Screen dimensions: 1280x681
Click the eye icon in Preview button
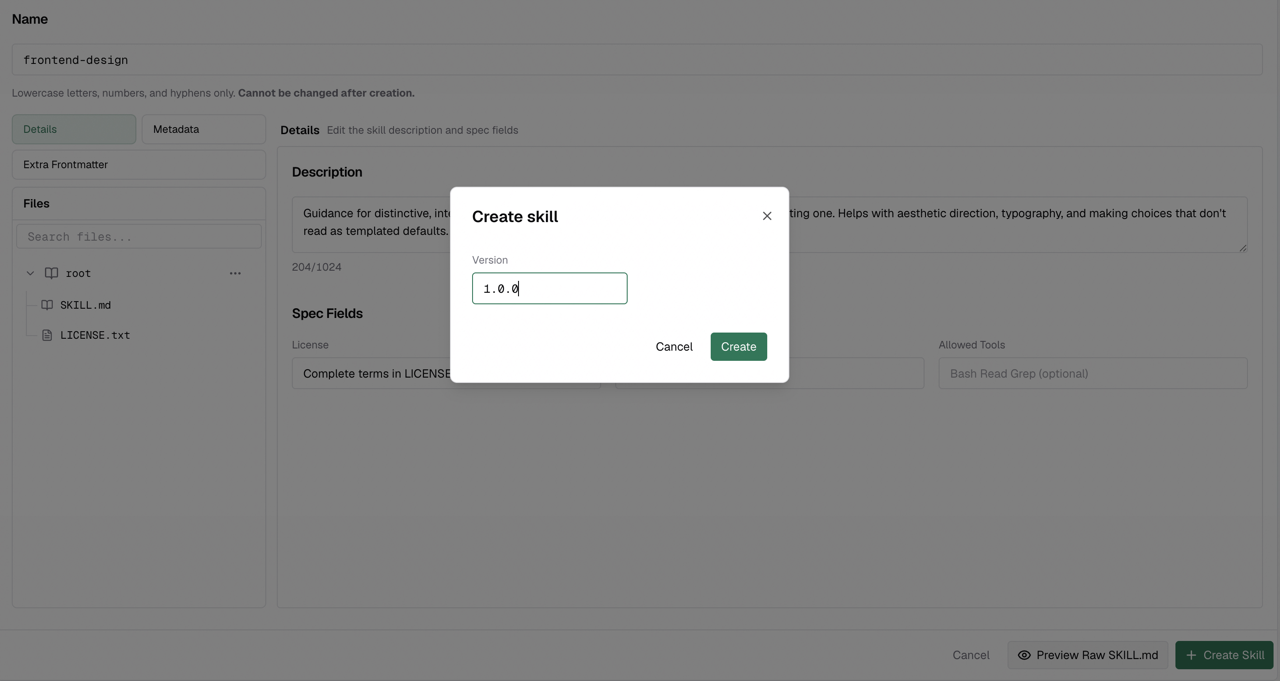pyautogui.click(x=1024, y=655)
